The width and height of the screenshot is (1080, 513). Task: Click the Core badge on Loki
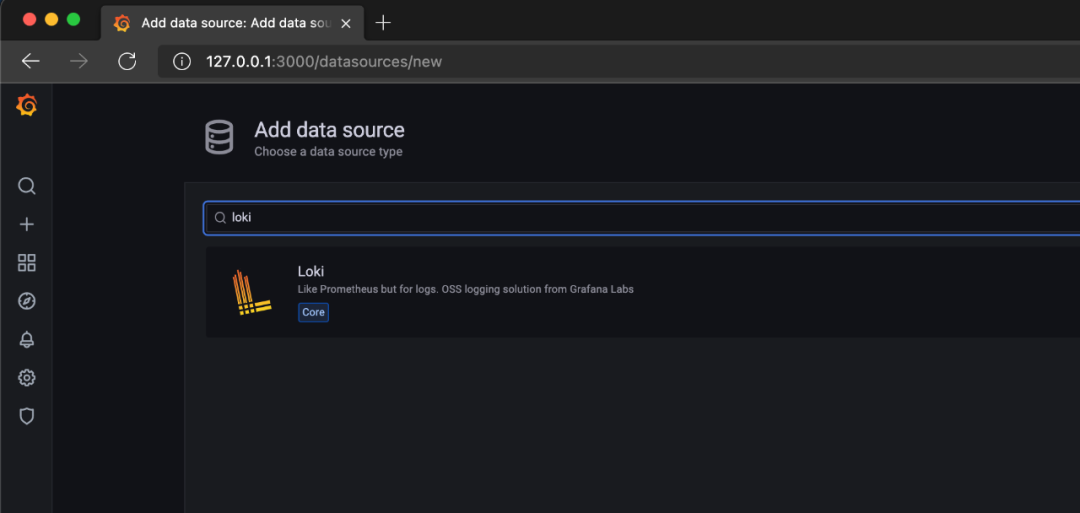[x=313, y=313]
